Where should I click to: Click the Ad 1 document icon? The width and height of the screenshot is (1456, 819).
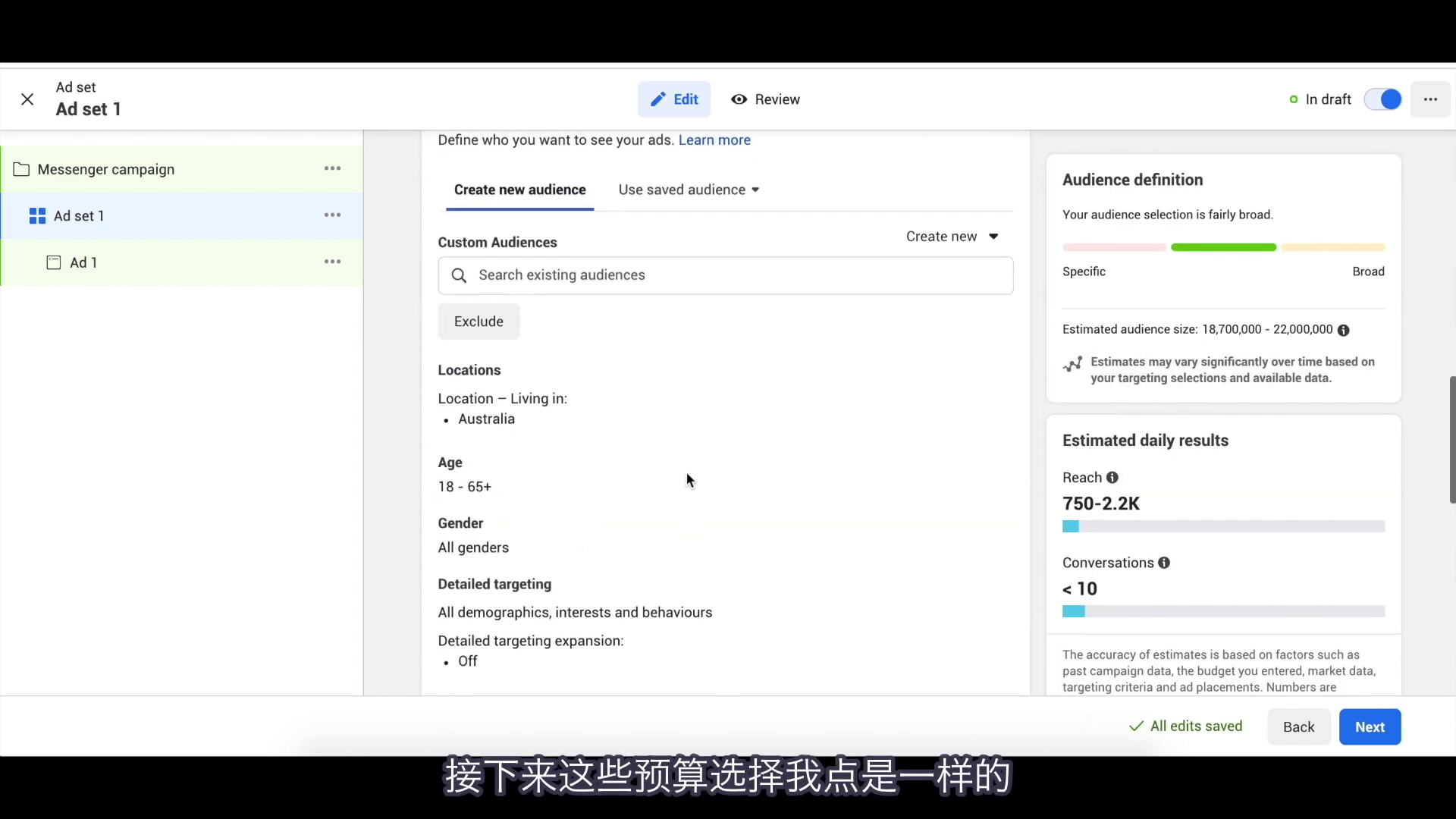pyautogui.click(x=53, y=262)
